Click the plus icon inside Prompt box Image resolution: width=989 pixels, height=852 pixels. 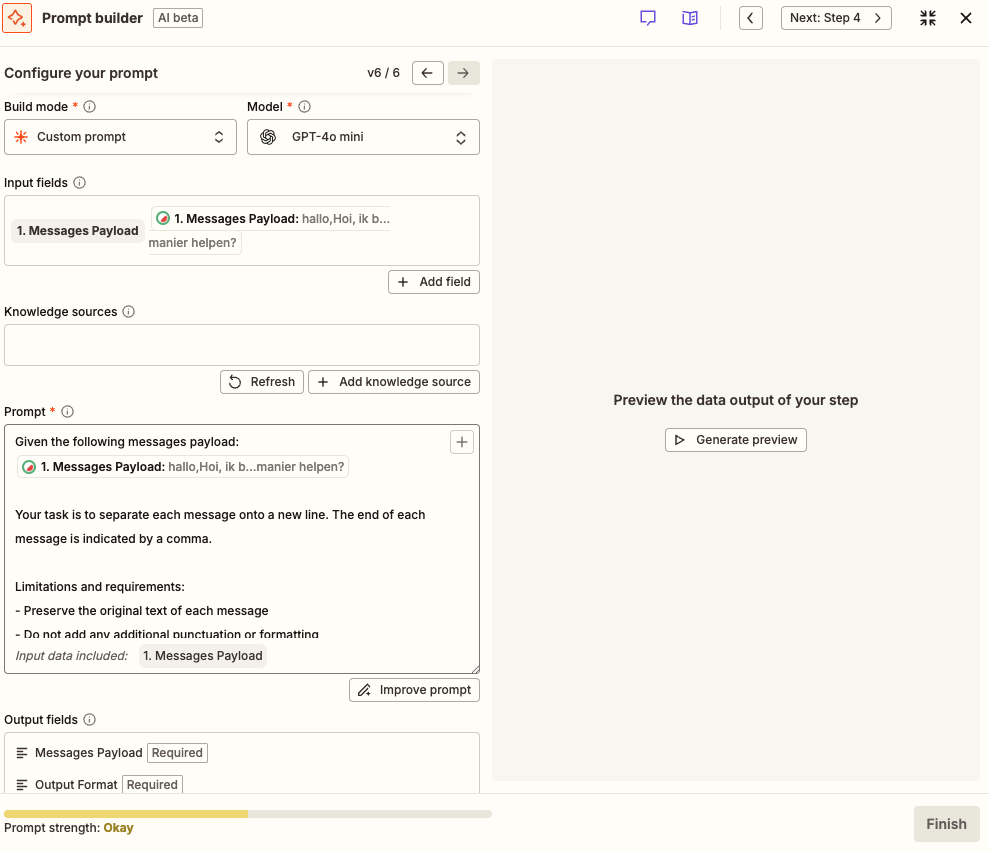(x=461, y=442)
